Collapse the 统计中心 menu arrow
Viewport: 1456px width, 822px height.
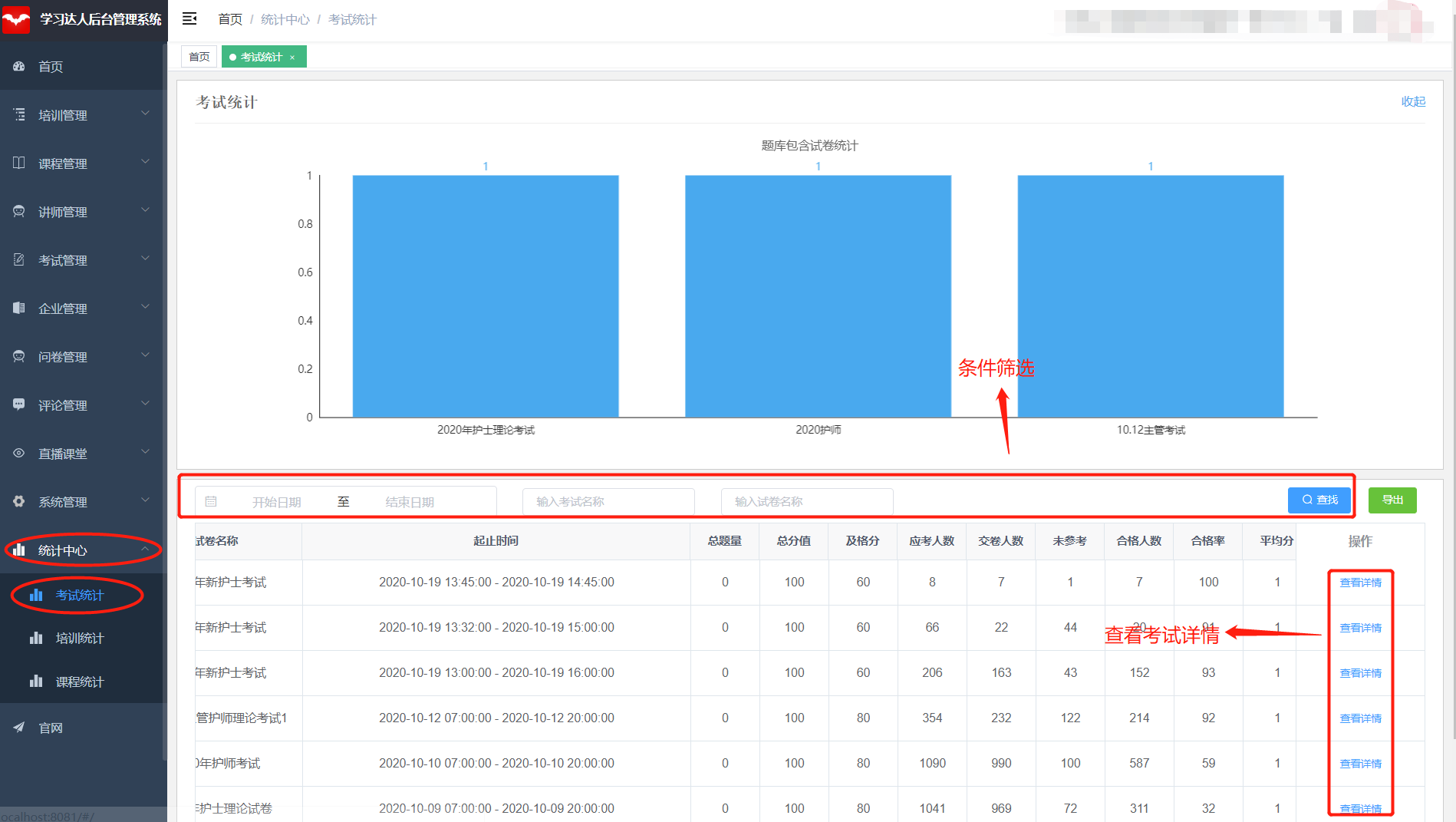pyautogui.click(x=145, y=549)
